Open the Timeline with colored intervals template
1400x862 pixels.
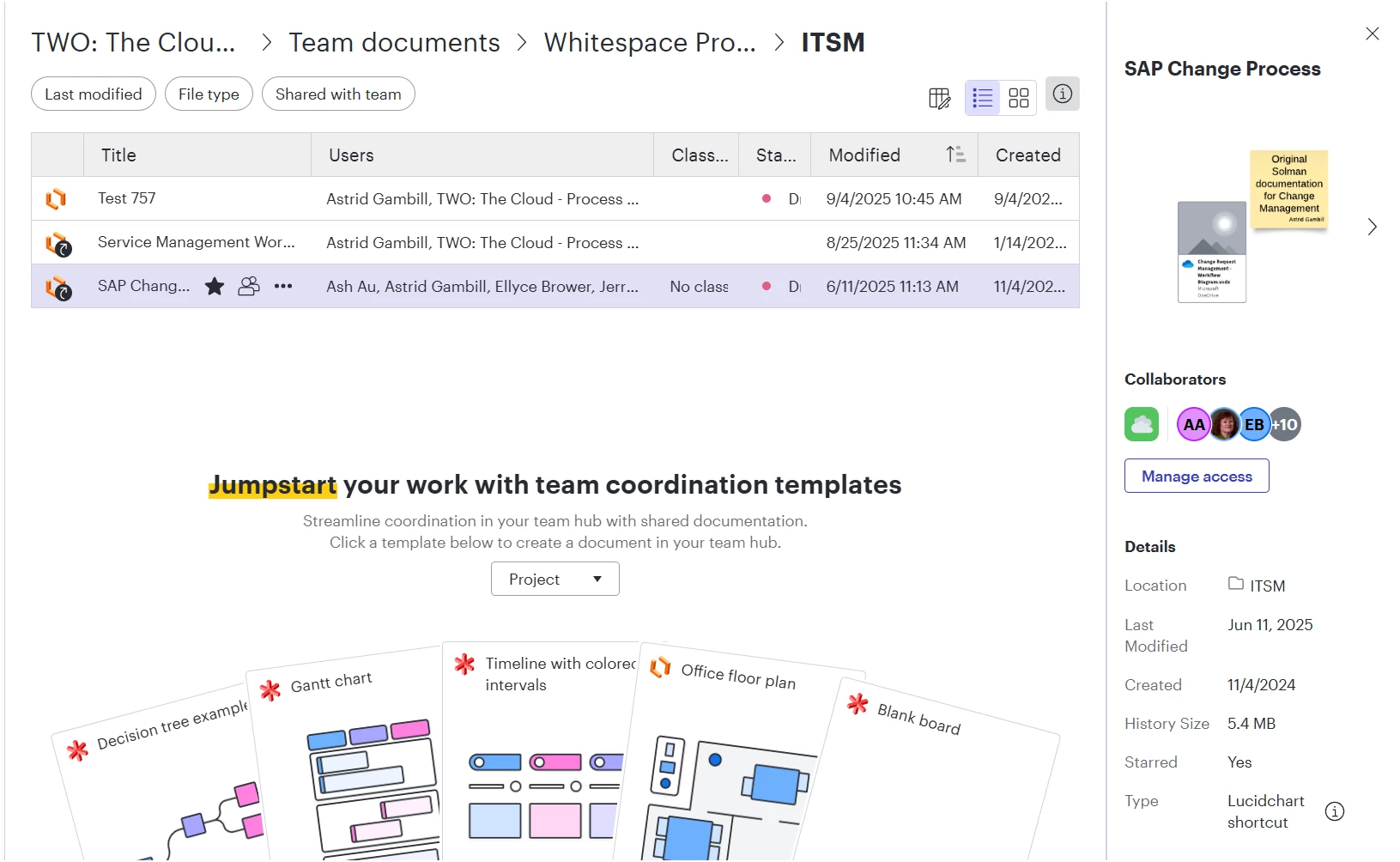[541, 751]
